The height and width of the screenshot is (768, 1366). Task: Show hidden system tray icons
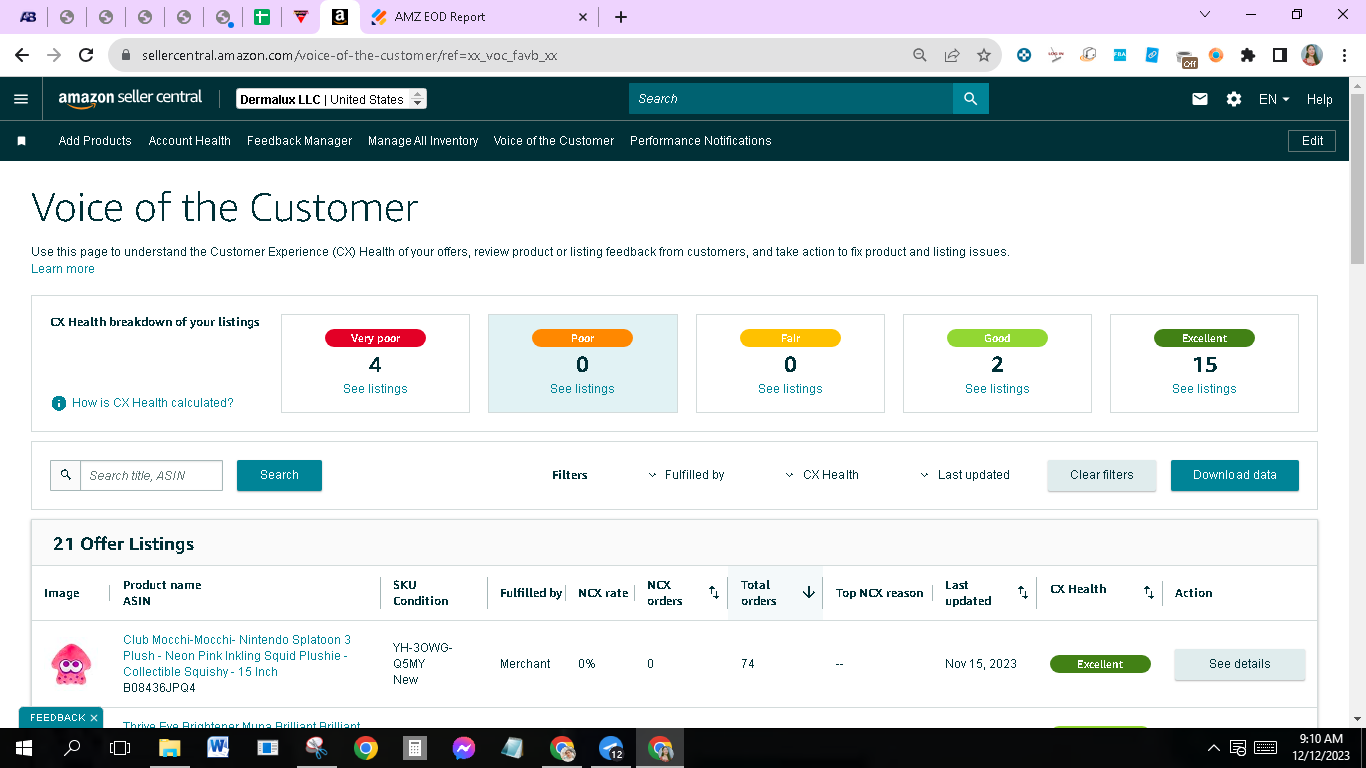[1214, 748]
